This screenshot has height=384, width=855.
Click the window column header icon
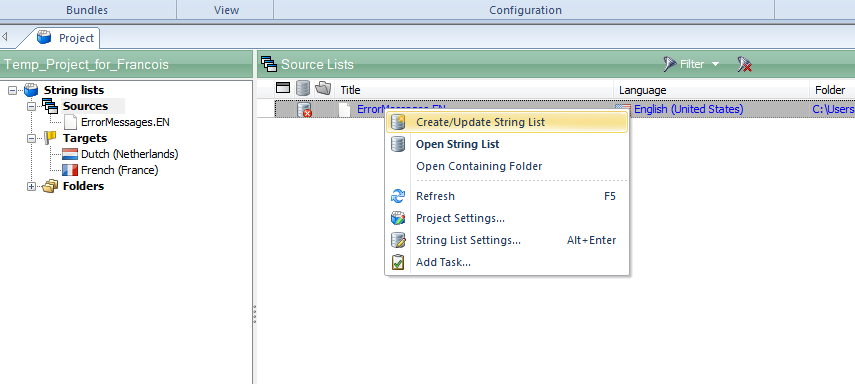tap(283, 88)
